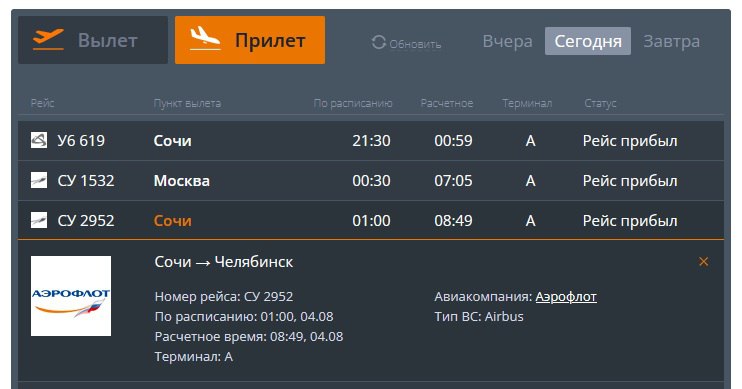
Task: Click terminal A in СУ 1532 row
Action: click(530, 181)
